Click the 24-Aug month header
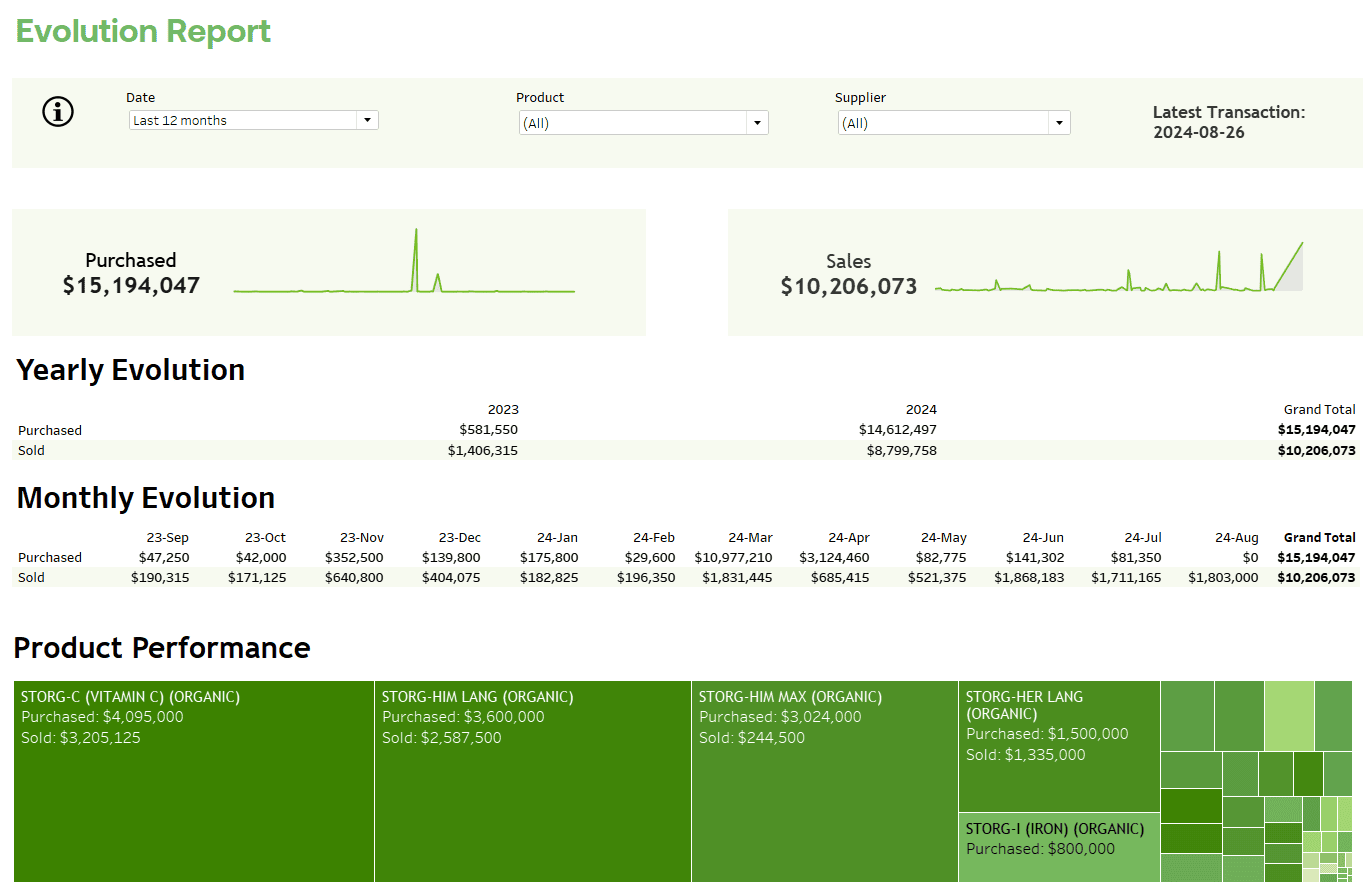Image resolution: width=1363 pixels, height=892 pixels. coord(1237,537)
